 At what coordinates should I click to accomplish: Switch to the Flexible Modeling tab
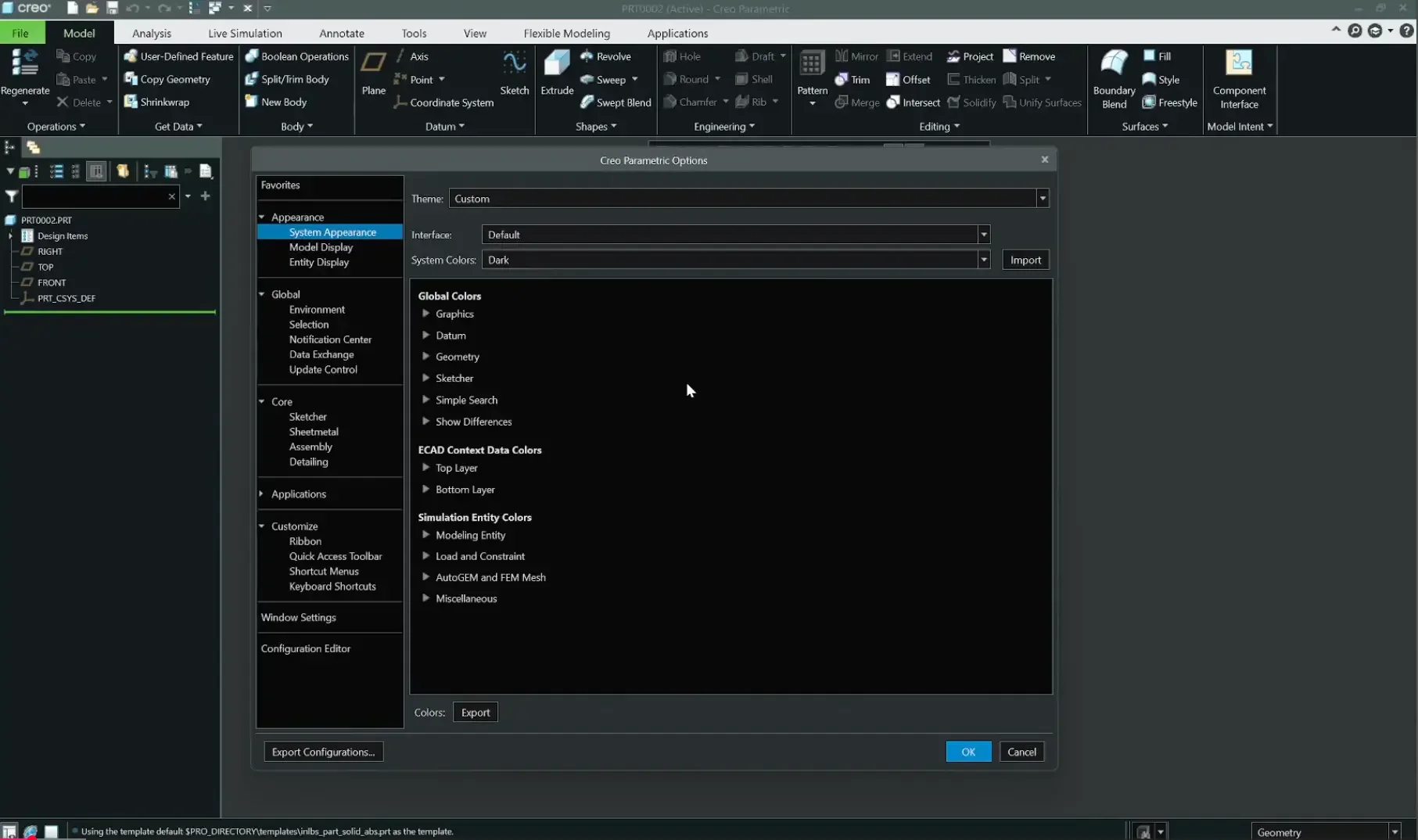(566, 33)
